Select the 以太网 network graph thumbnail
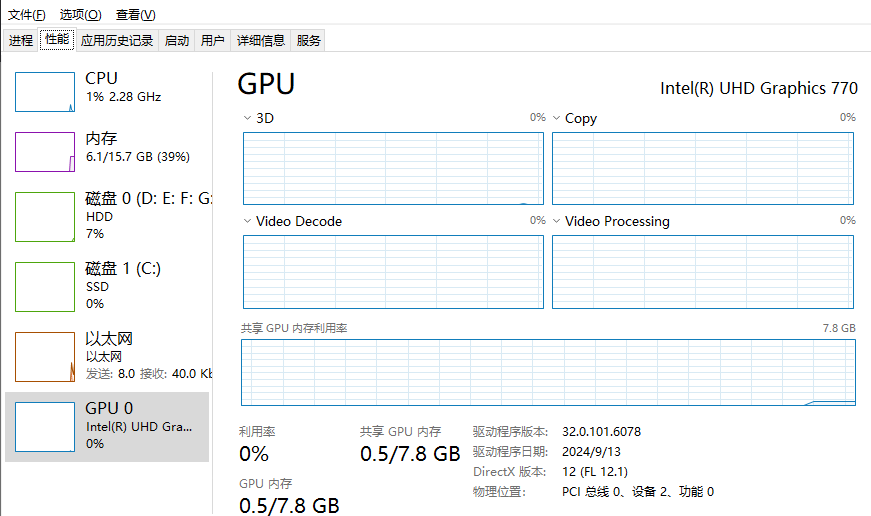871x516 pixels. (x=45, y=356)
